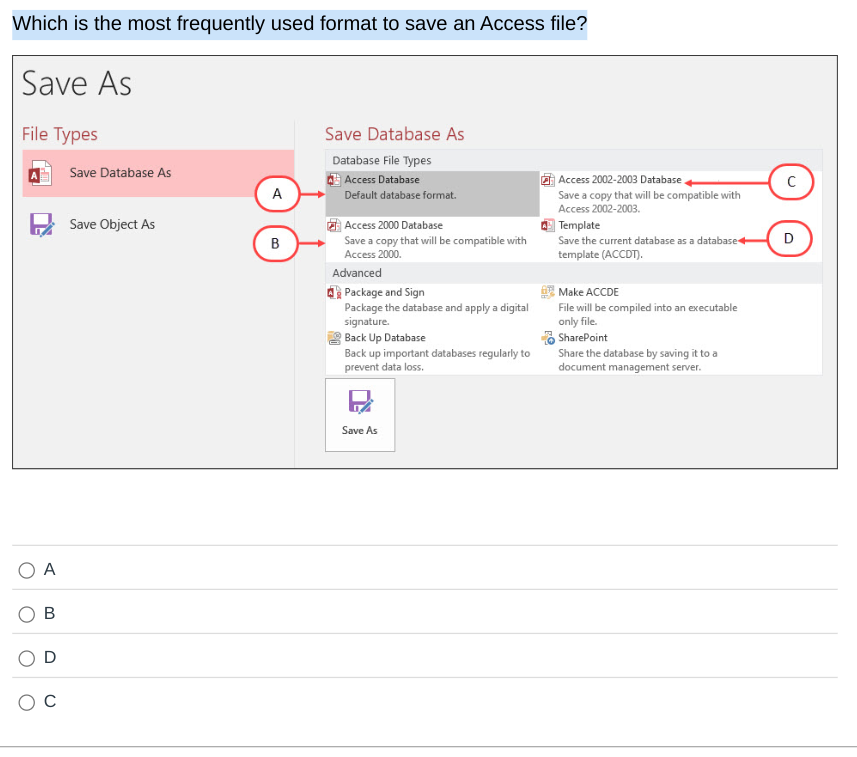This screenshot has height=757, width=857.
Task: Select answer option C
Action: coord(26,702)
